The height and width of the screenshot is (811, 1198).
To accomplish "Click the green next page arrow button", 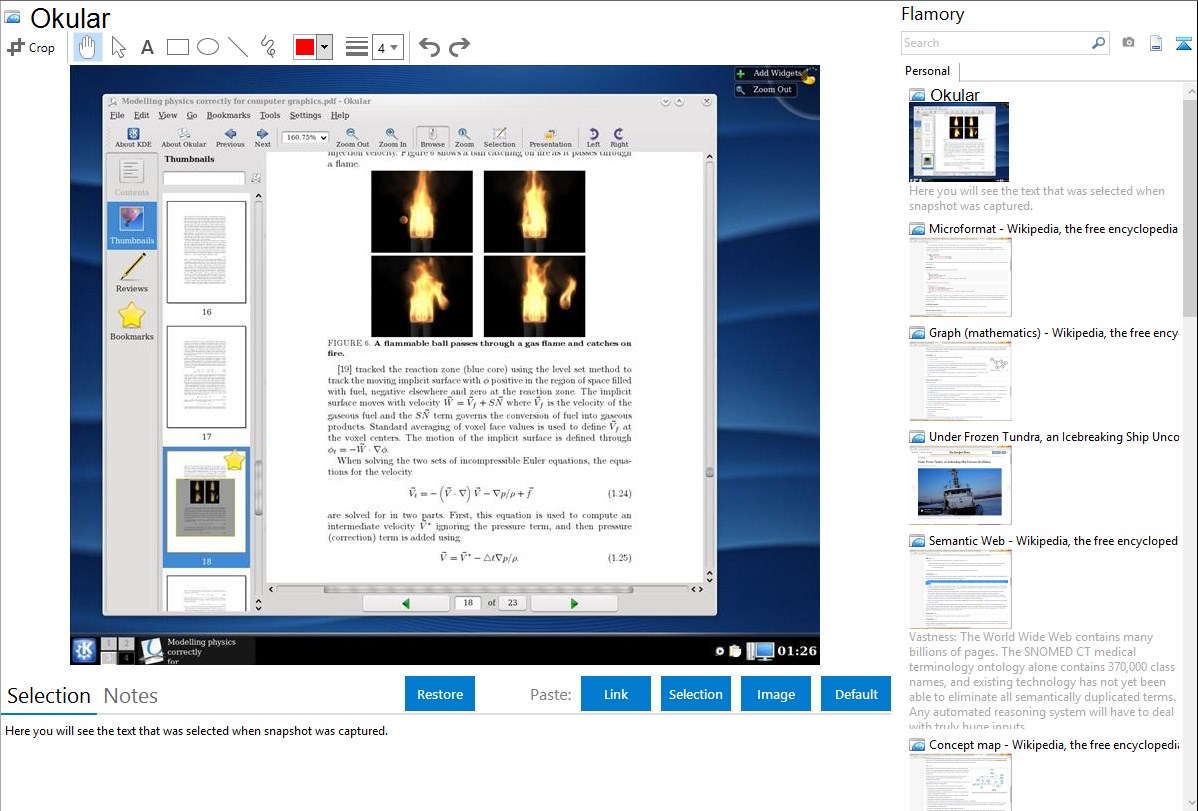I will (x=574, y=603).
